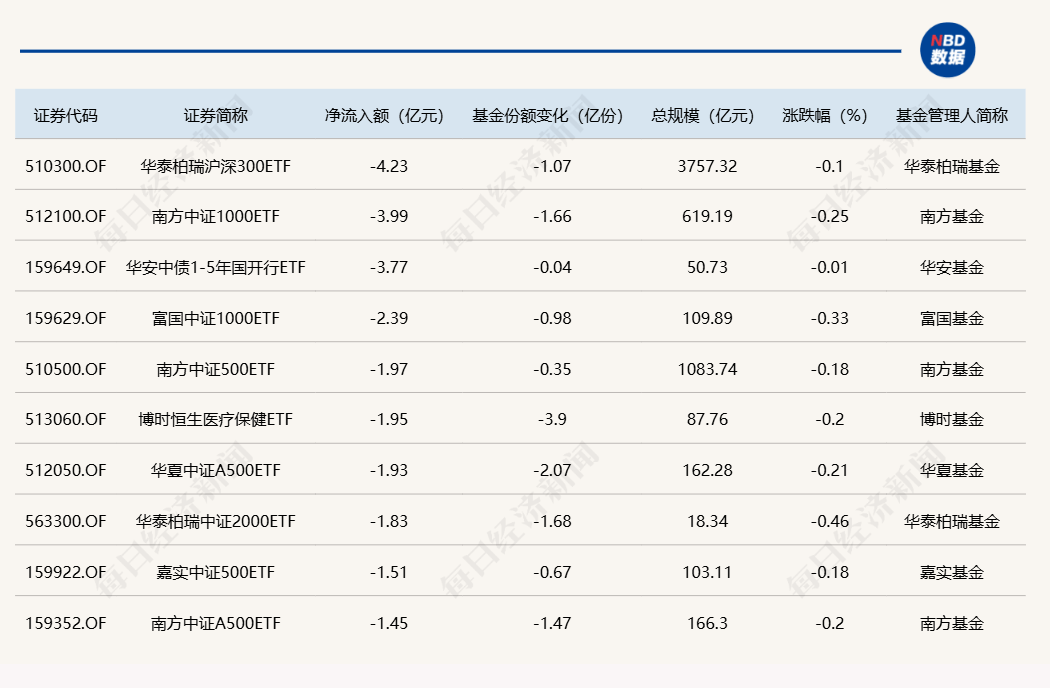Click 华夏基金 manager name
This screenshot has height=688, width=1050.
click(x=951, y=471)
